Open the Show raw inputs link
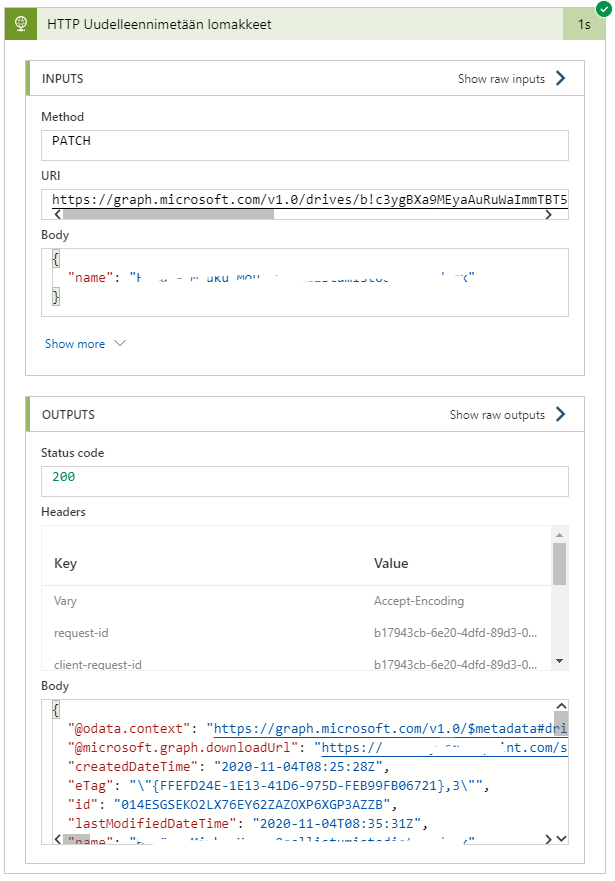Image resolution: width=615 pixels, height=881 pixels. (x=500, y=78)
